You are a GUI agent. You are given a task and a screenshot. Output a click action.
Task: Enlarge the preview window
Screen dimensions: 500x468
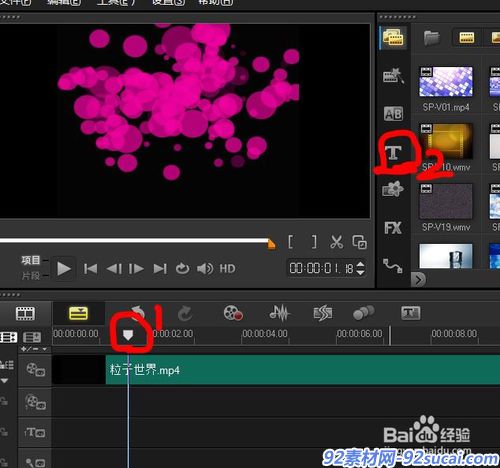pos(360,242)
